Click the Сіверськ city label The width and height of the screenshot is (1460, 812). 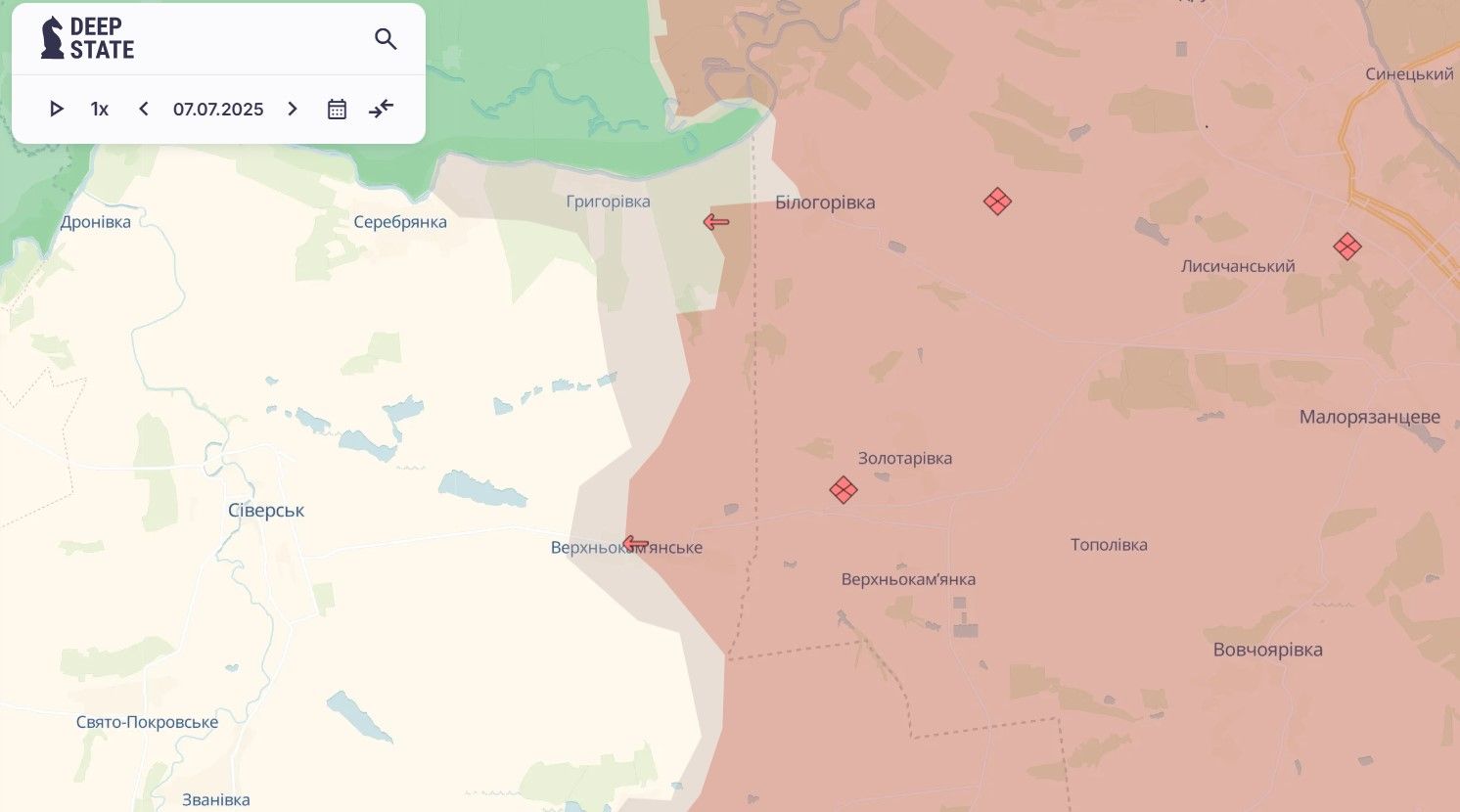point(266,511)
